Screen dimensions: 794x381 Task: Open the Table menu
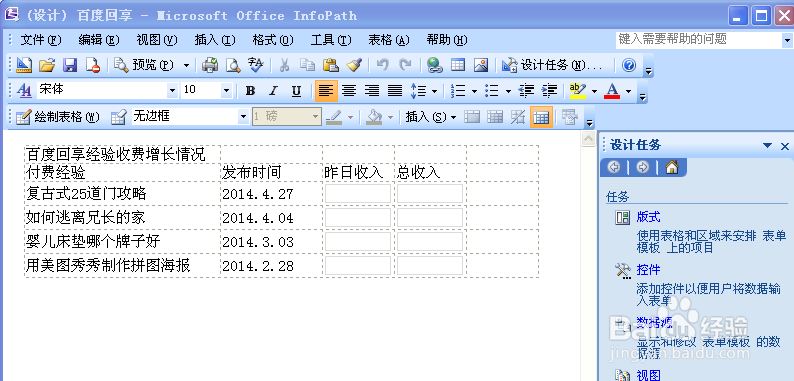pos(388,40)
